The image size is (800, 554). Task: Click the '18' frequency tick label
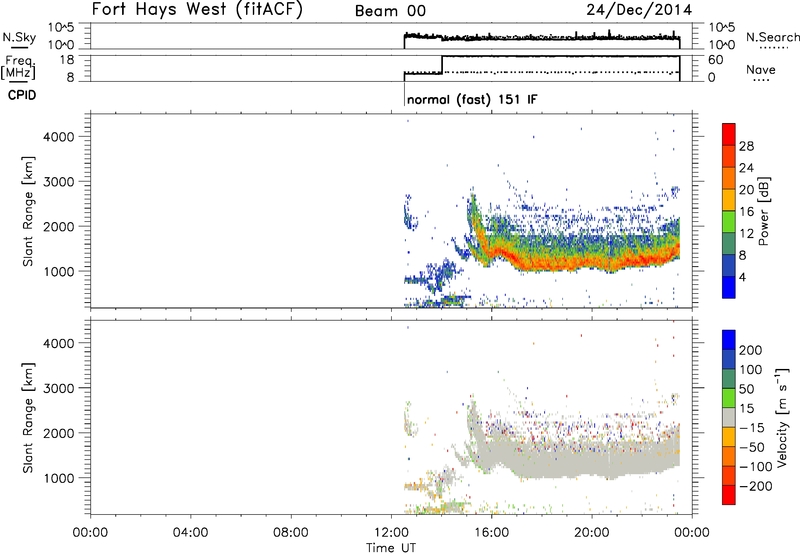pyautogui.click(x=67, y=60)
